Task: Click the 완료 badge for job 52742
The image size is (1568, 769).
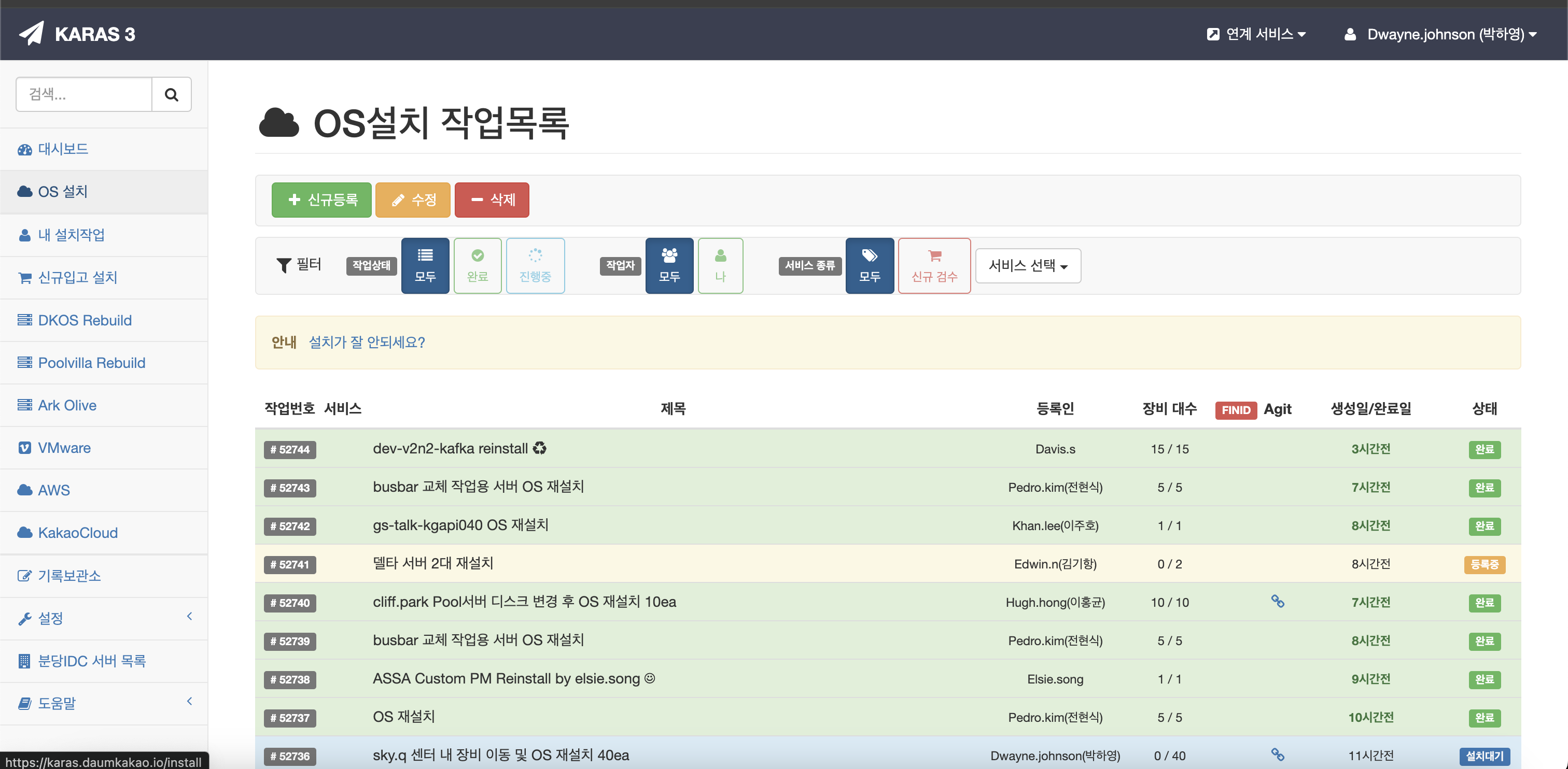Action: click(1485, 526)
